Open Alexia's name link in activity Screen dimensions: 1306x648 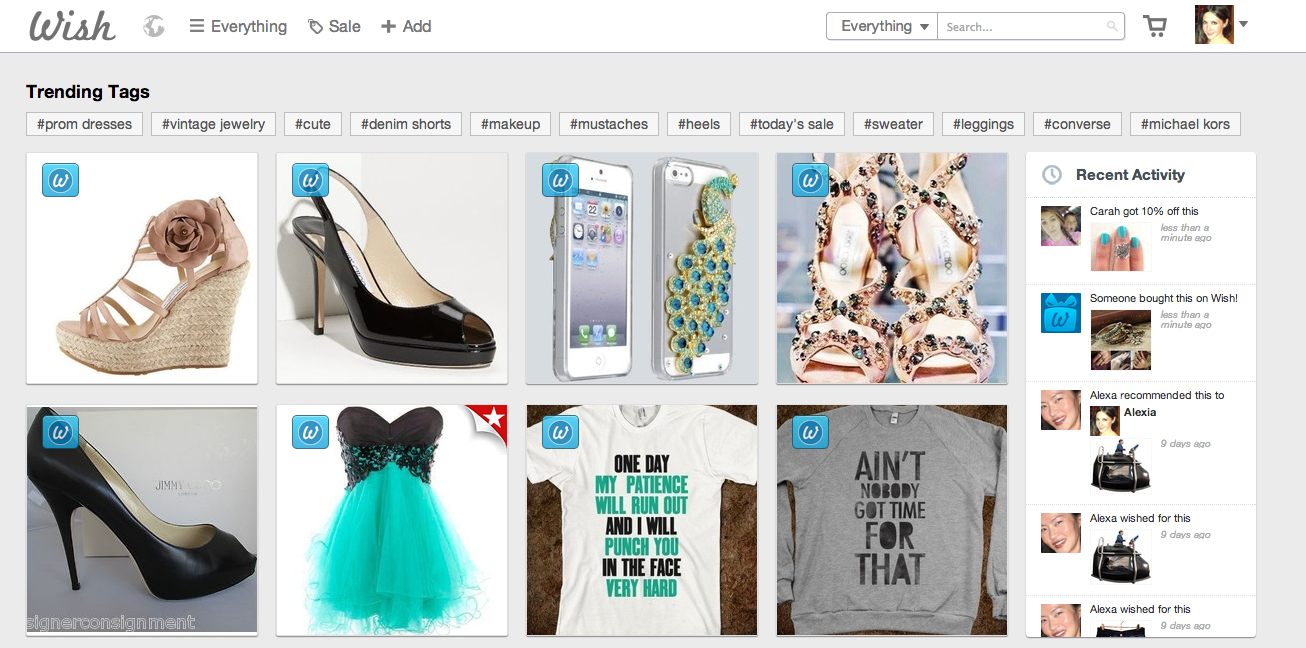(x=1140, y=412)
